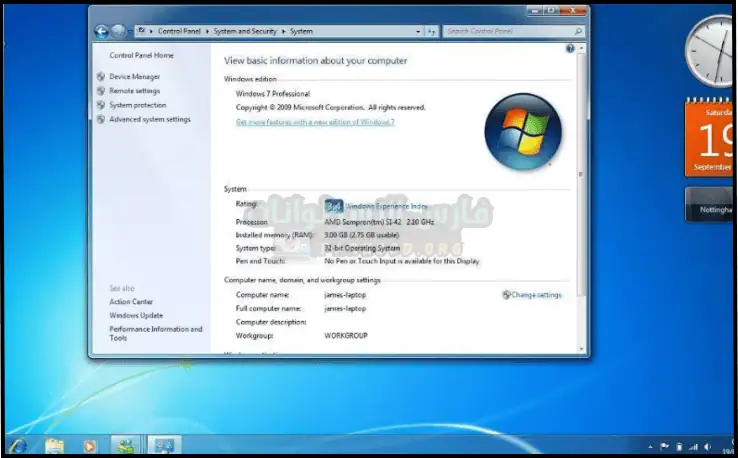Screen dimensions: 738x458
Task: Open the Help question mark icon
Action: [570, 48]
